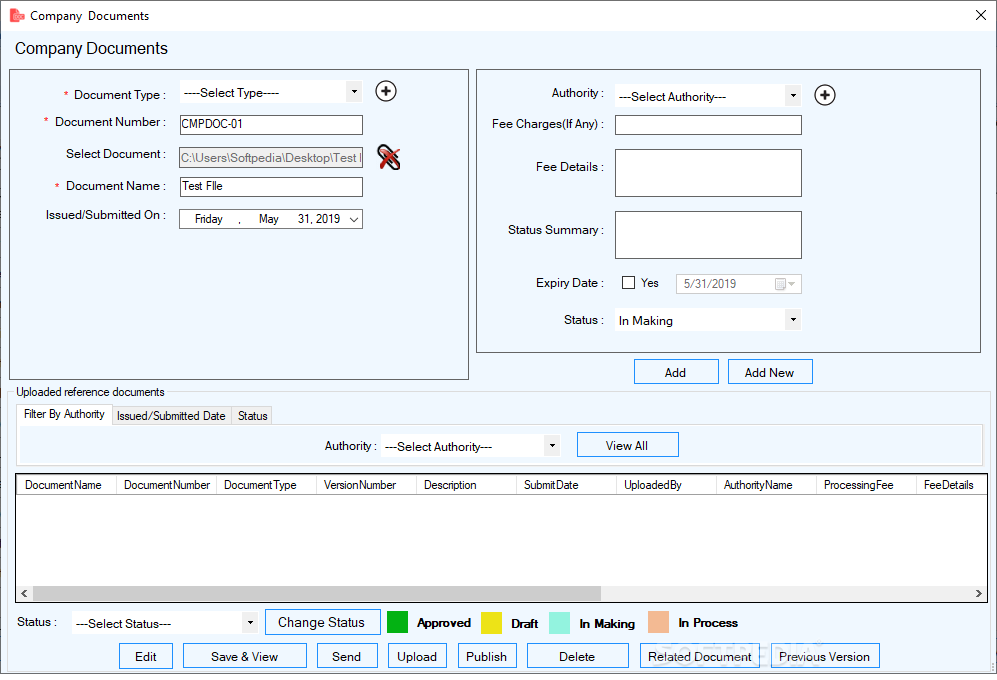Click the DocumentType column header

coord(266,485)
